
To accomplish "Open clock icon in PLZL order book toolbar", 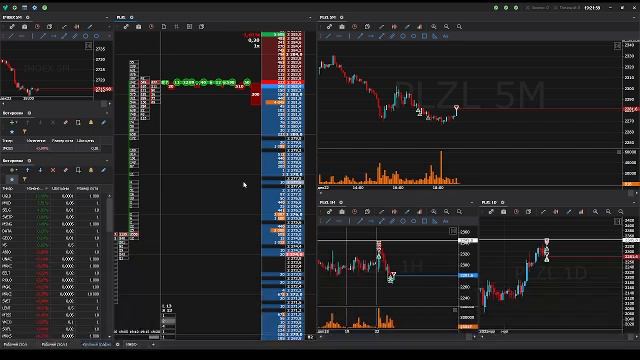I will 151,27.
